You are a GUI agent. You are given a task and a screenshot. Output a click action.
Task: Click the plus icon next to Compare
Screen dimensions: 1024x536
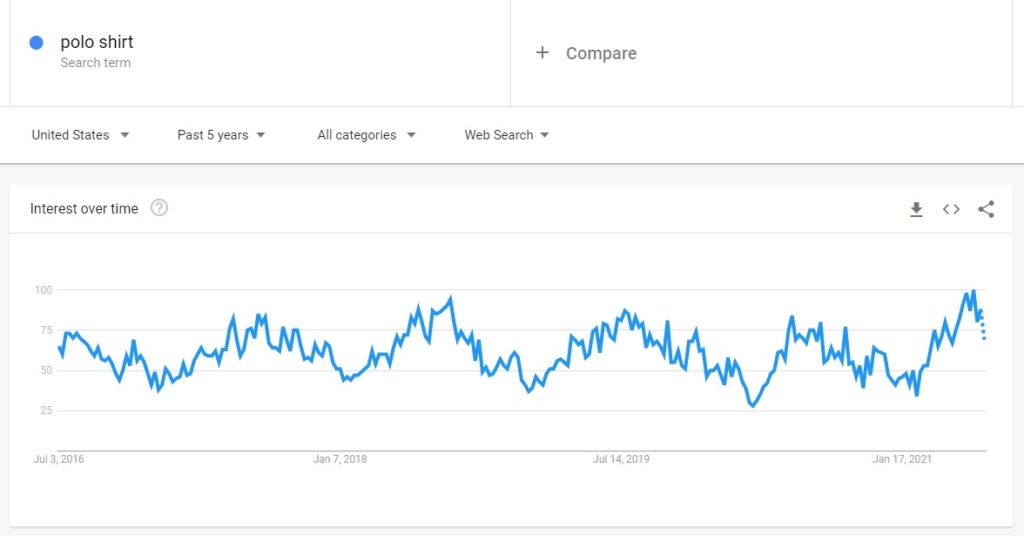542,52
